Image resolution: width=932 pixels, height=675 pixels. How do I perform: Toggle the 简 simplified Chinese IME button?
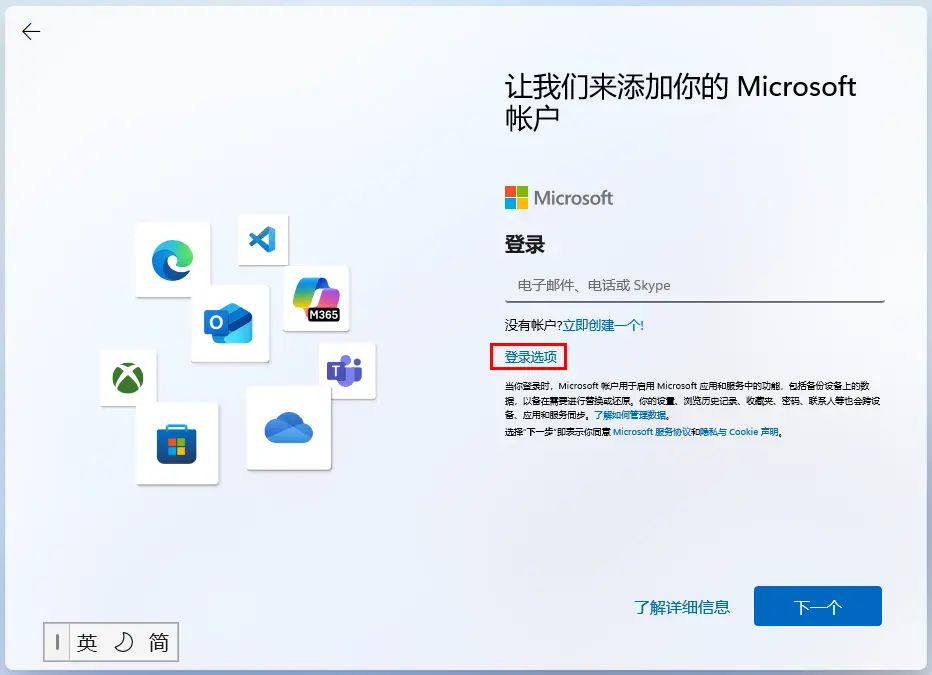[x=159, y=643]
